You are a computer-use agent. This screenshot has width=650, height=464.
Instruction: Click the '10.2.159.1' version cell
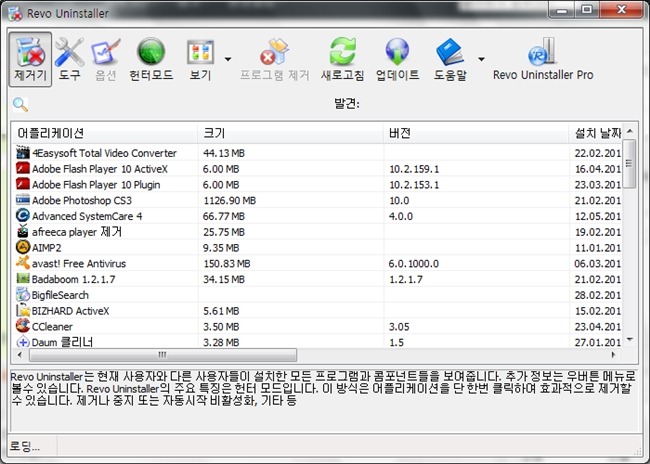pos(414,169)
